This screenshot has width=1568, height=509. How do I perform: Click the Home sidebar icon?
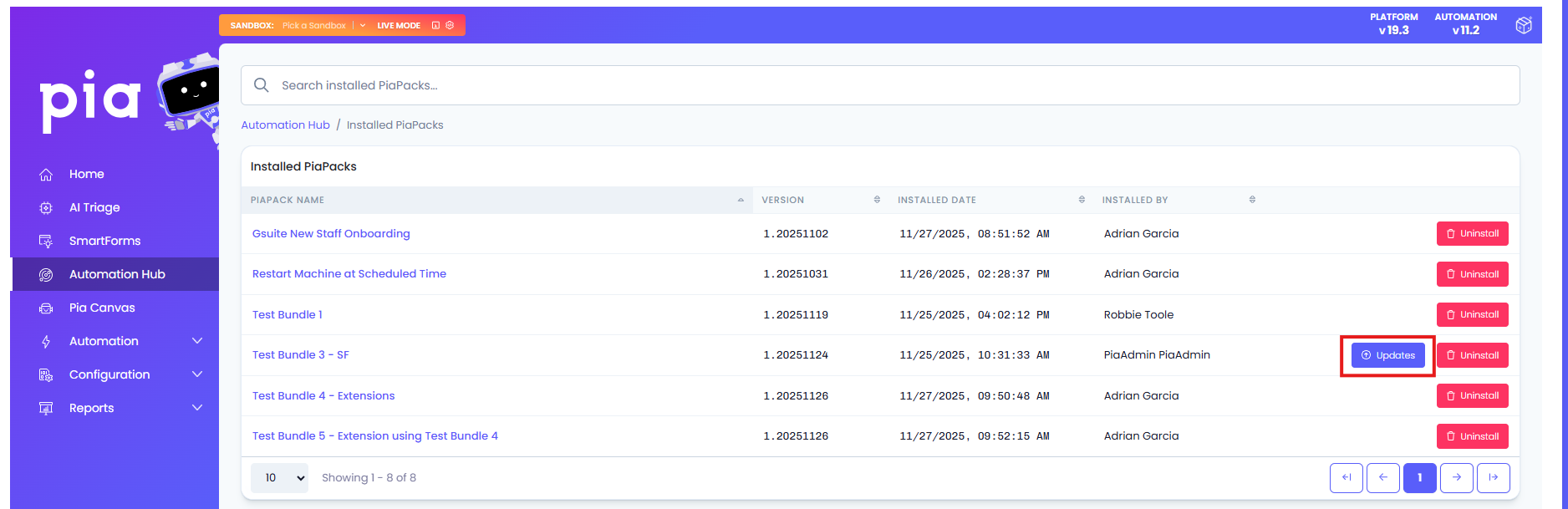click(46, 175)
